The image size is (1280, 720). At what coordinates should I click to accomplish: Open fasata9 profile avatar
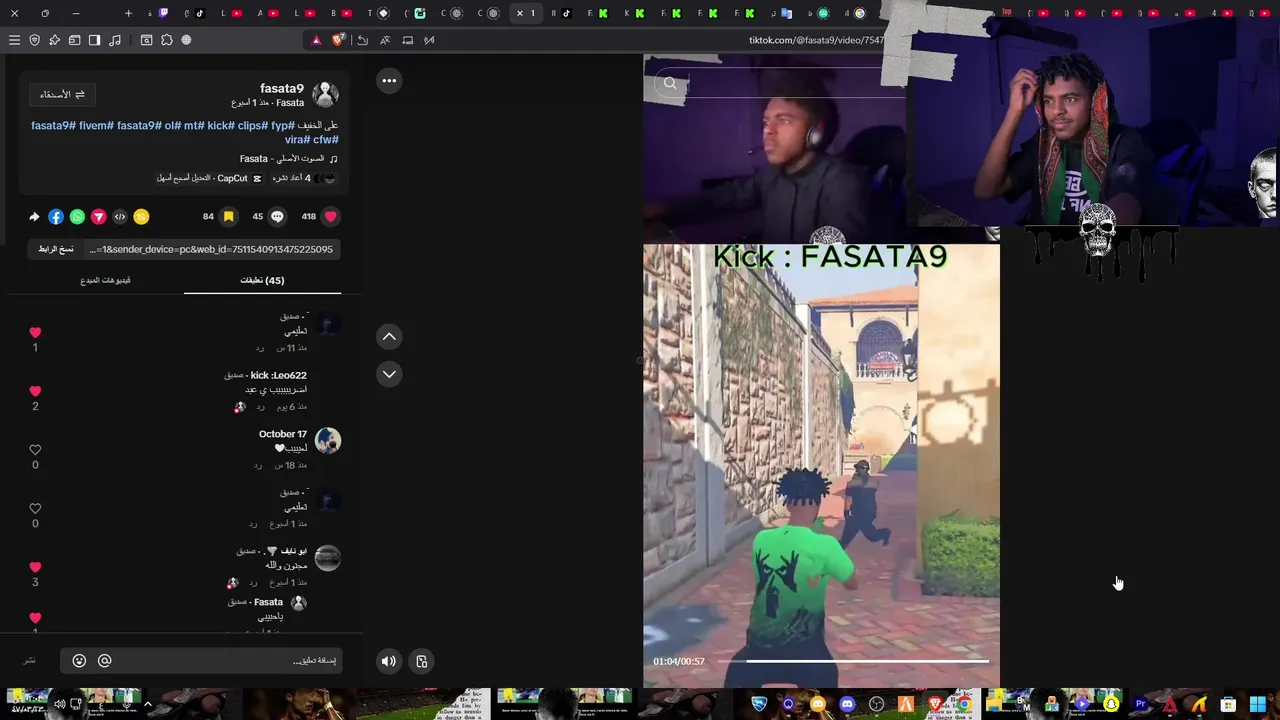click(325, 95)
